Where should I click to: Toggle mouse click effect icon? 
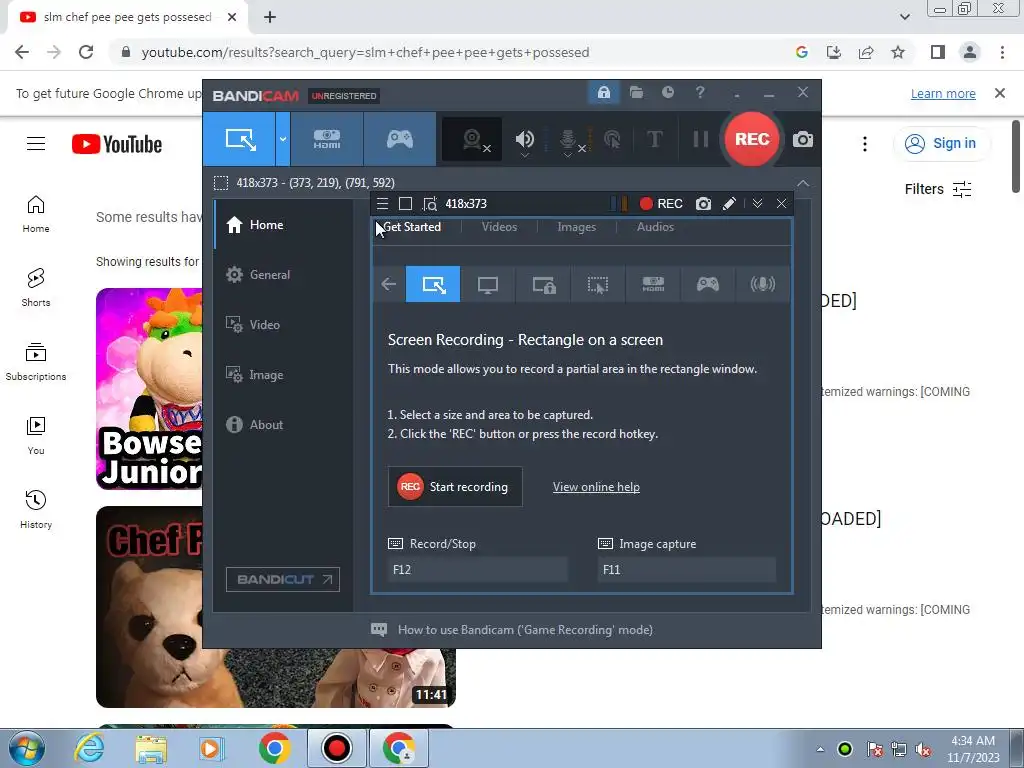(x=612, y=139)
